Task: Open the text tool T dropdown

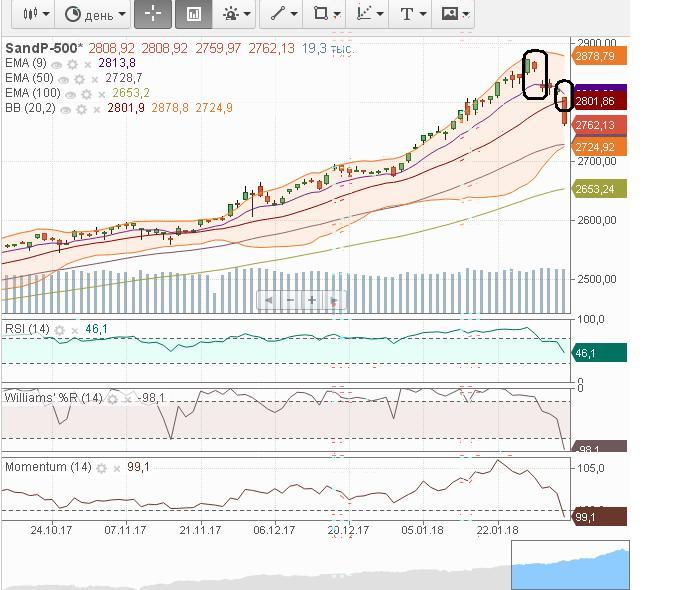Action: (x=413, y=14)
